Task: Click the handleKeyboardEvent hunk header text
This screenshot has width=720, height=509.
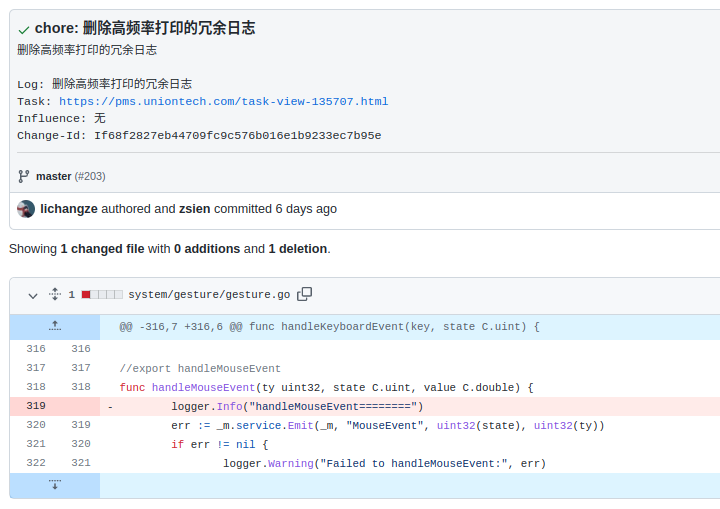Action: (x=329, y=326)
